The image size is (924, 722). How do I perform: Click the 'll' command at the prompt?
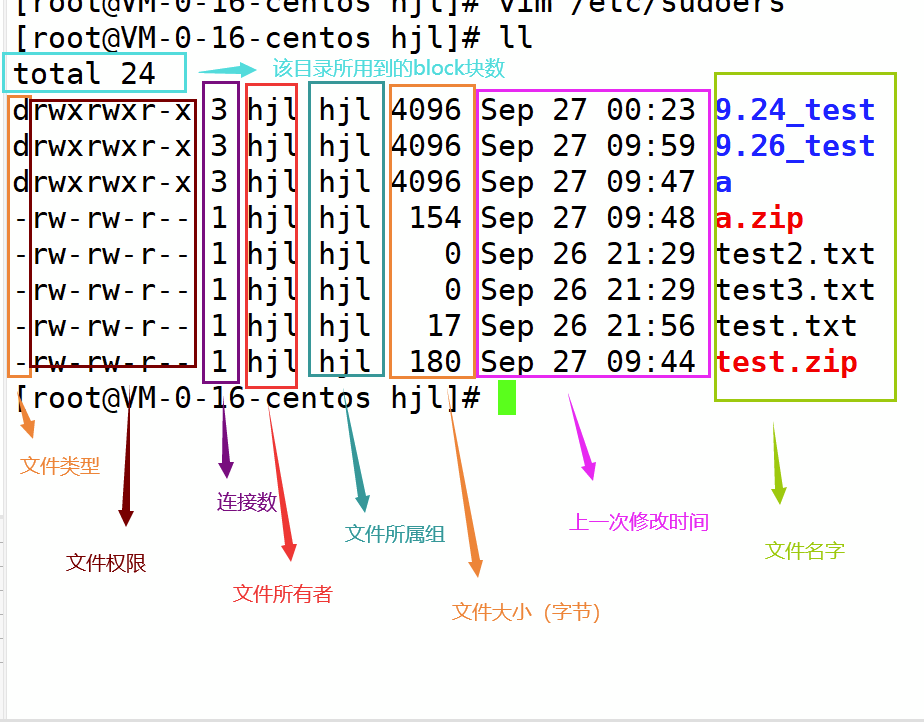[x=516, y=38]
